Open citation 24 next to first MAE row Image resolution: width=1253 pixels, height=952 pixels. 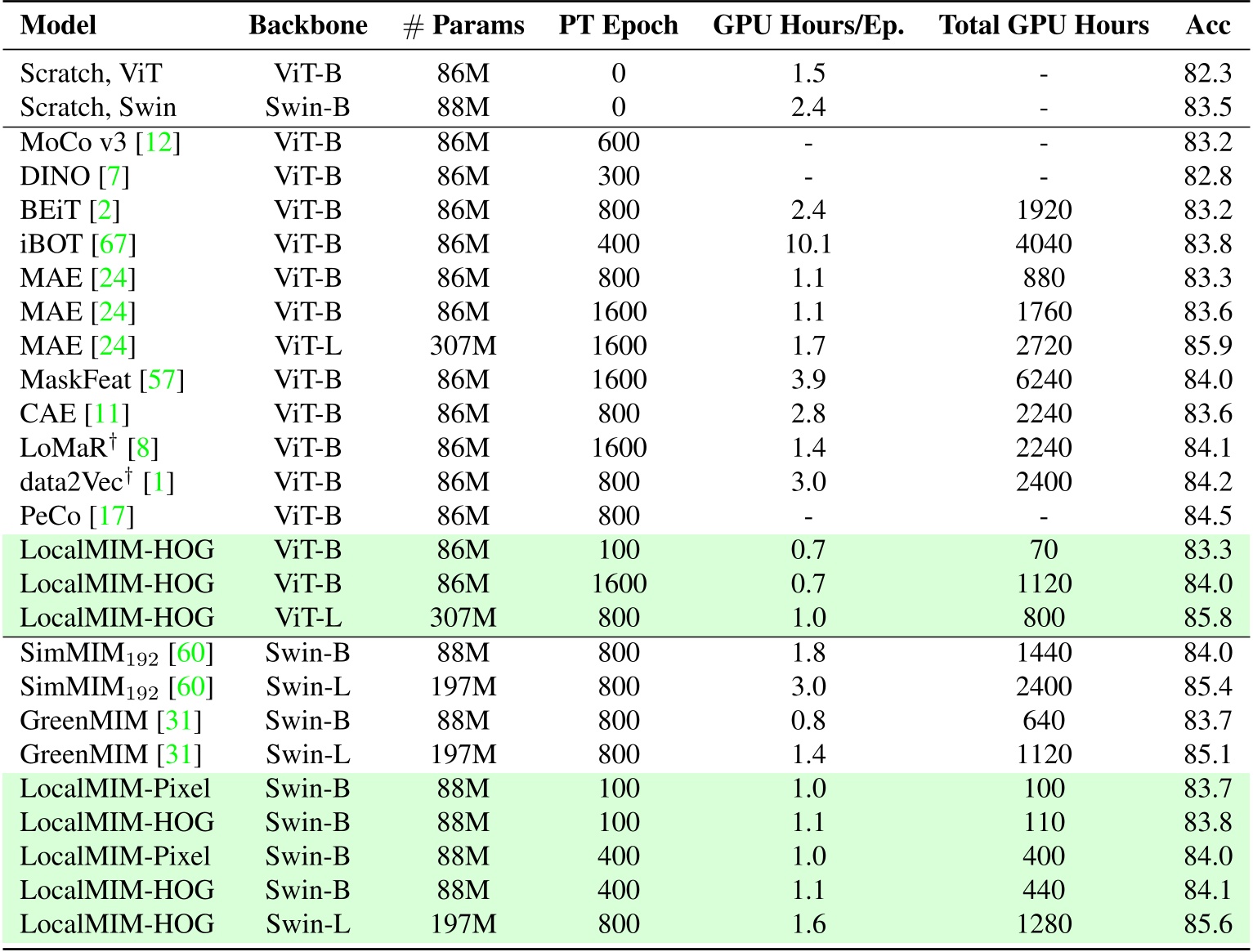click(x=112, y=278)
